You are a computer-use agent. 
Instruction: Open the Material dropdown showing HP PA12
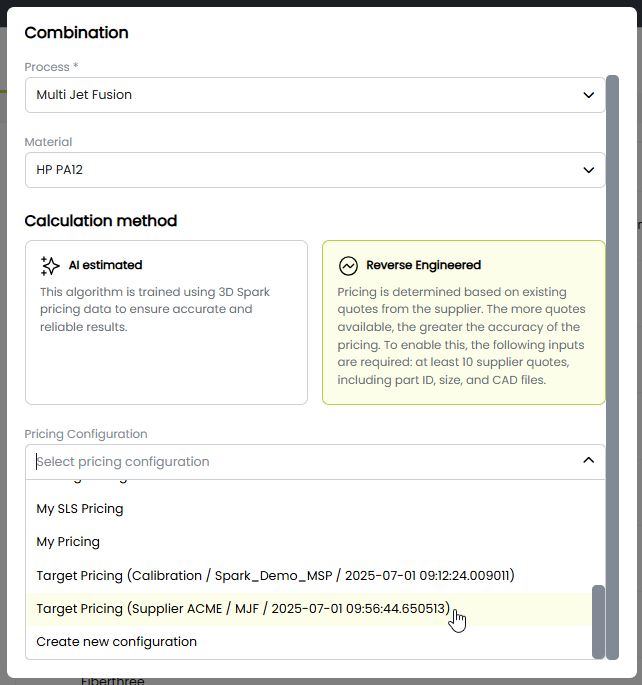[x=300, y=170]
